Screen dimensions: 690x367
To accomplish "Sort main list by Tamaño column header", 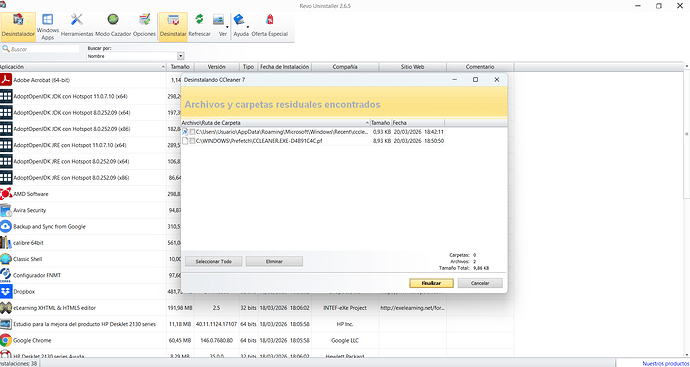I will click(x=180, y=67).
